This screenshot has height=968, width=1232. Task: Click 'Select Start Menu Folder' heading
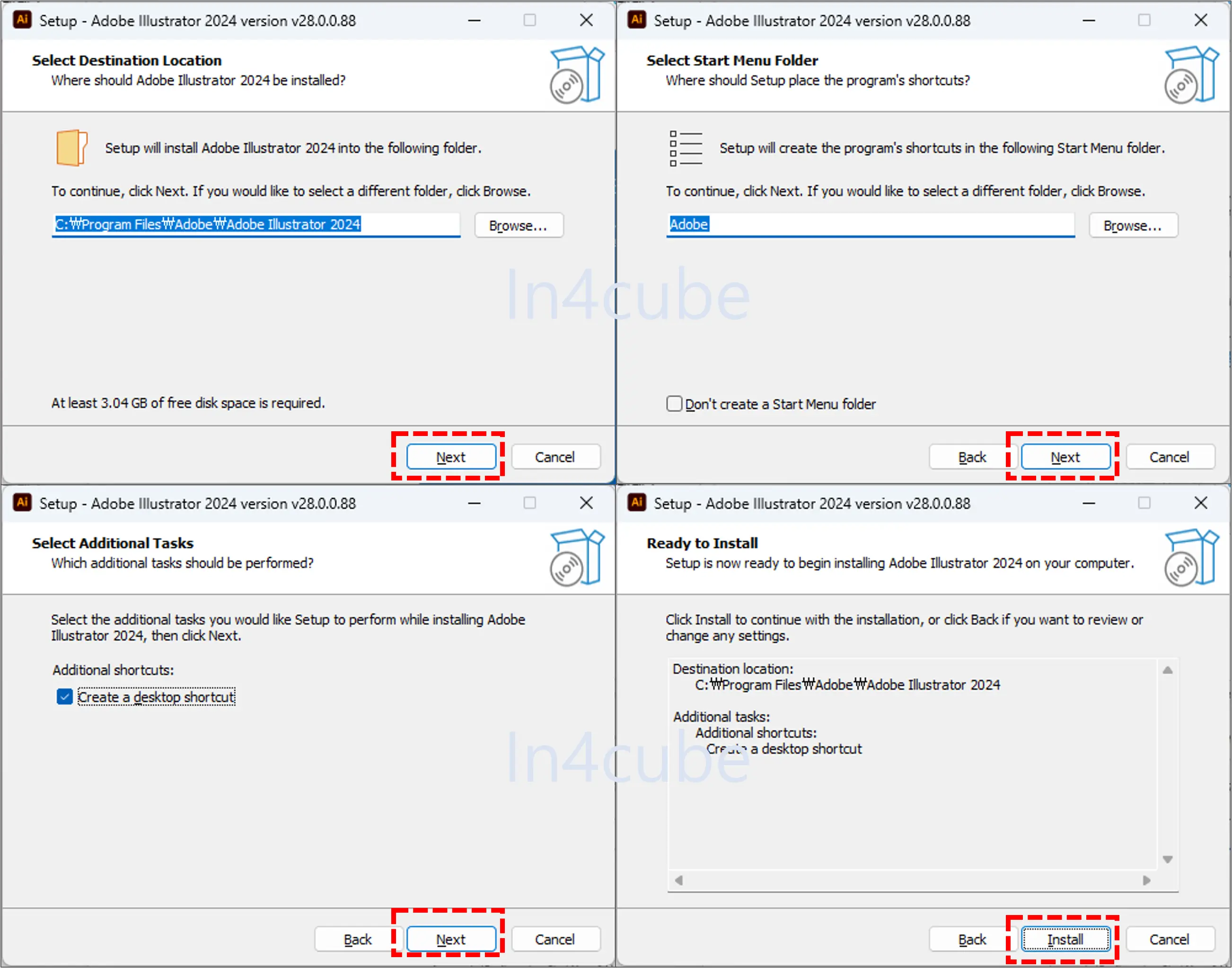(x=732, y=60)
